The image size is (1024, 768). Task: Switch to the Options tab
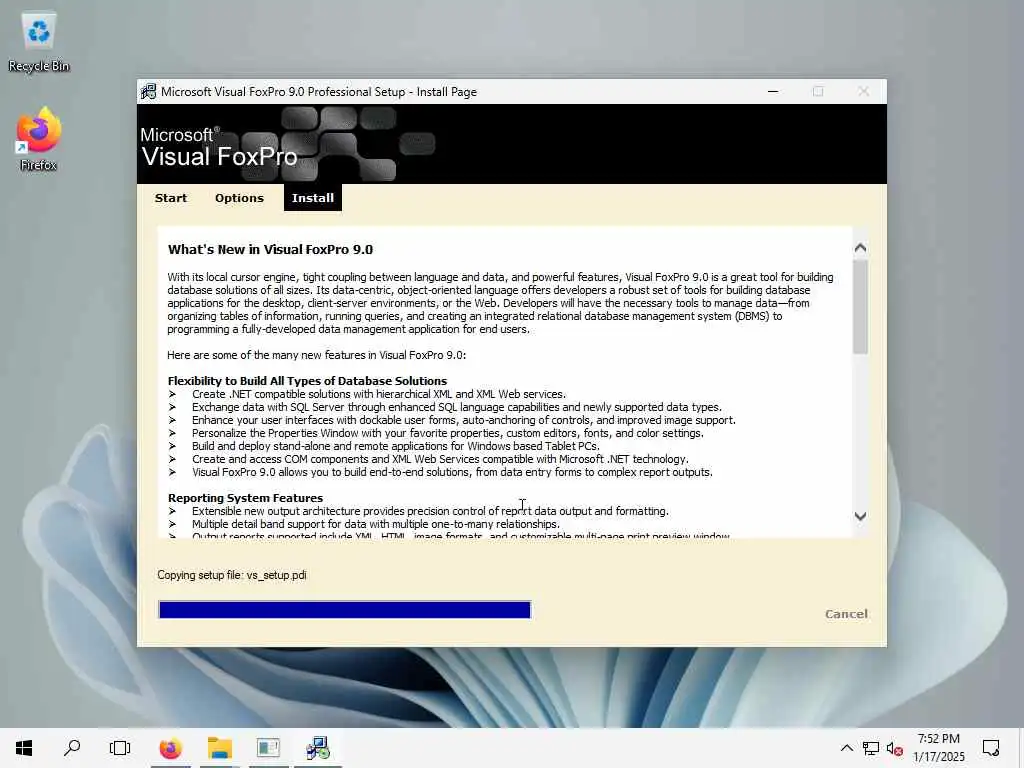239,198
